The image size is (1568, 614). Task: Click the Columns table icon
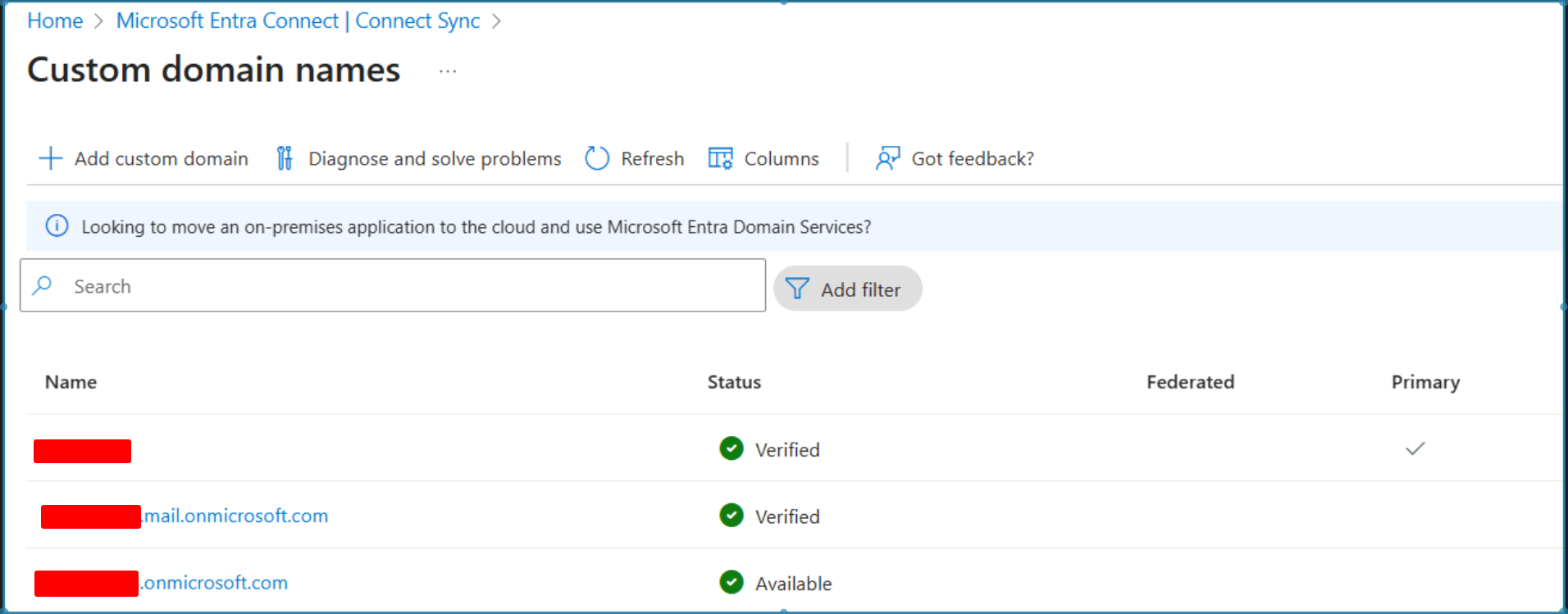[721, 158]
